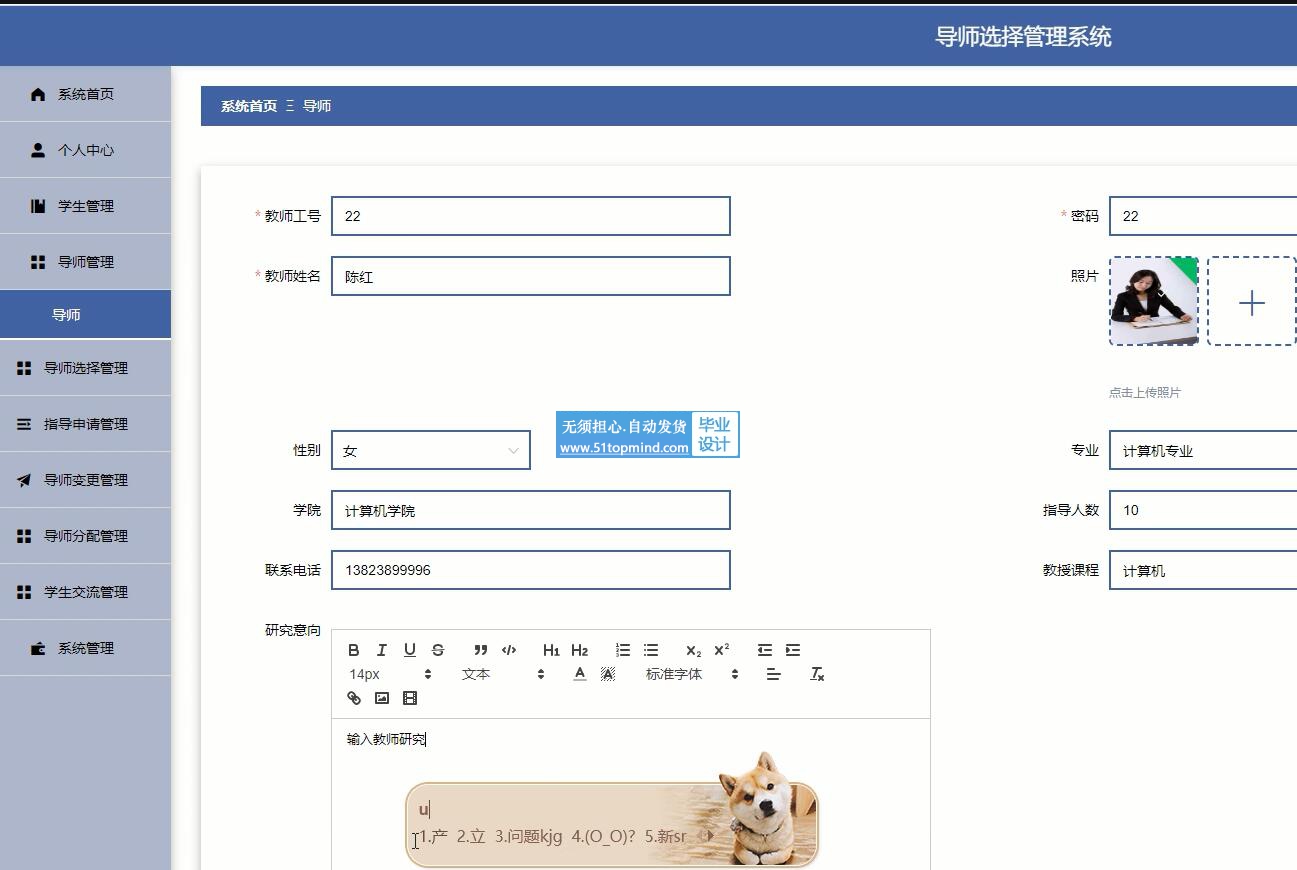This screenshot has height=870, width=1297.
Task: Insert a blockquote in the editor
Action: point(481,650)
